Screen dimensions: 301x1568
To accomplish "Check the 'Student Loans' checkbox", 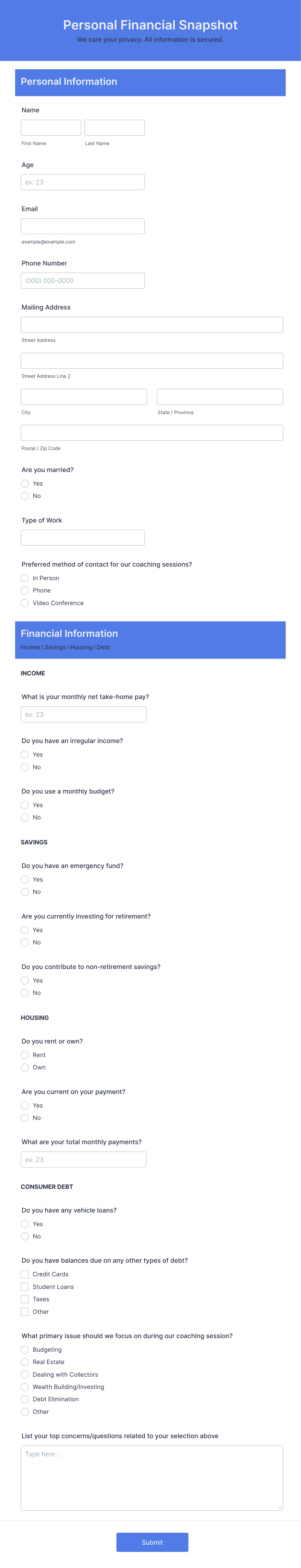I will [24, 1287].
